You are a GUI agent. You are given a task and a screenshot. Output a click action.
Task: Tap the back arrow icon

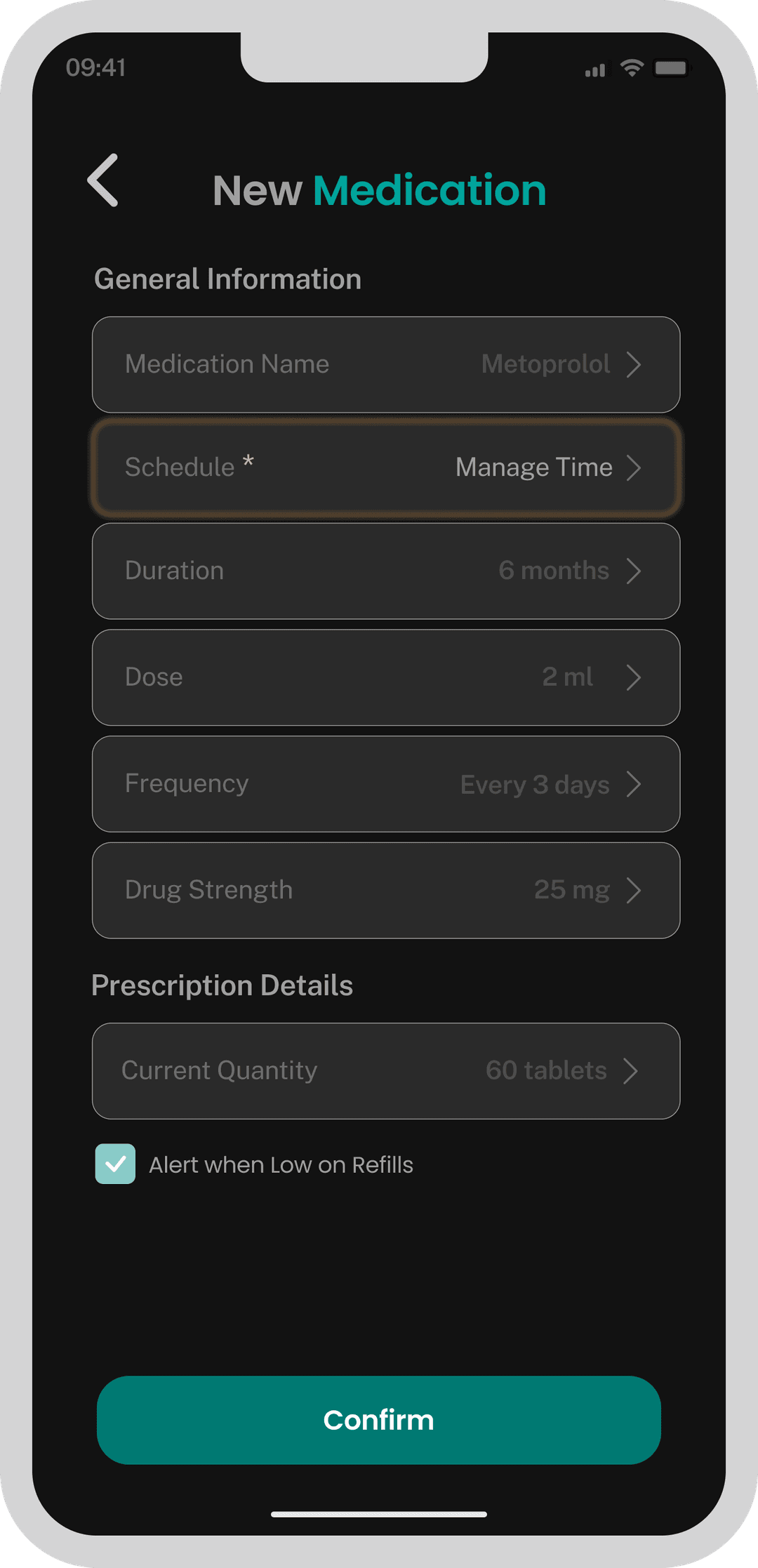(103, 180)
